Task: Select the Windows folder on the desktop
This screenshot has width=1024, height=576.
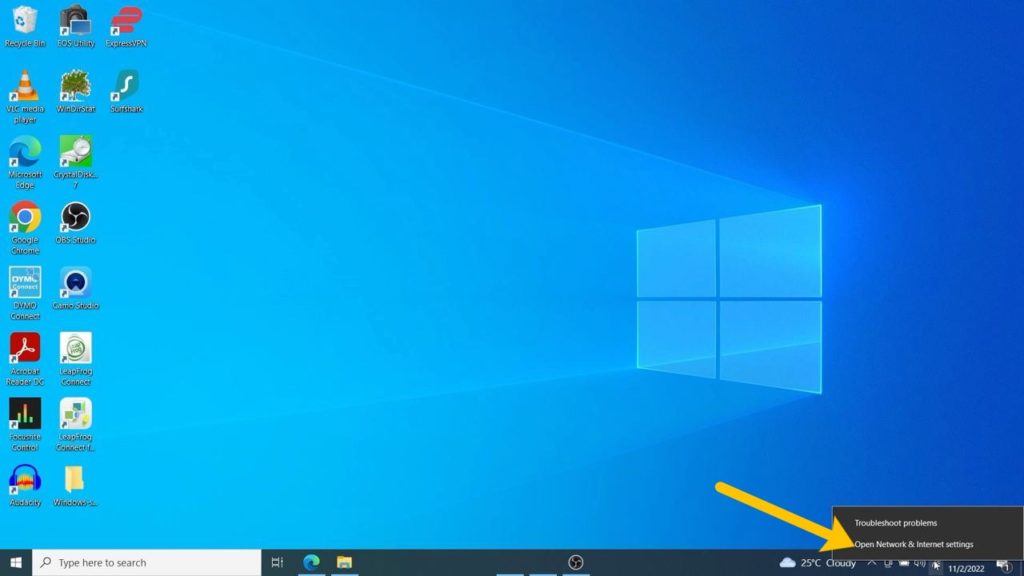Action: (x=76, y=485)
